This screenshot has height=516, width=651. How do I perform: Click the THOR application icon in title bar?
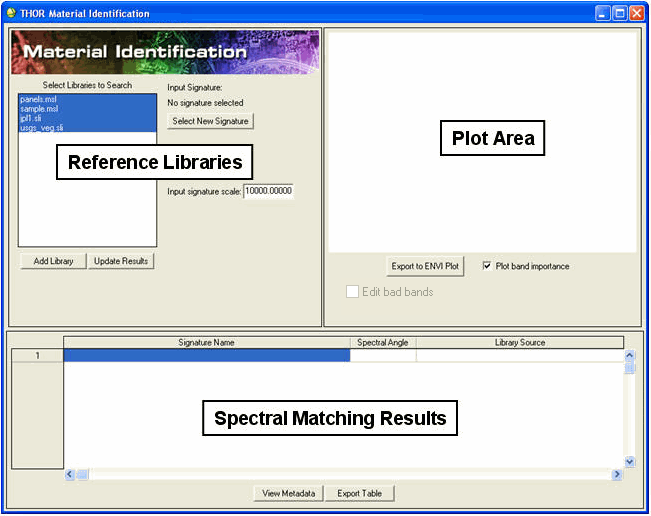[11, 13]
